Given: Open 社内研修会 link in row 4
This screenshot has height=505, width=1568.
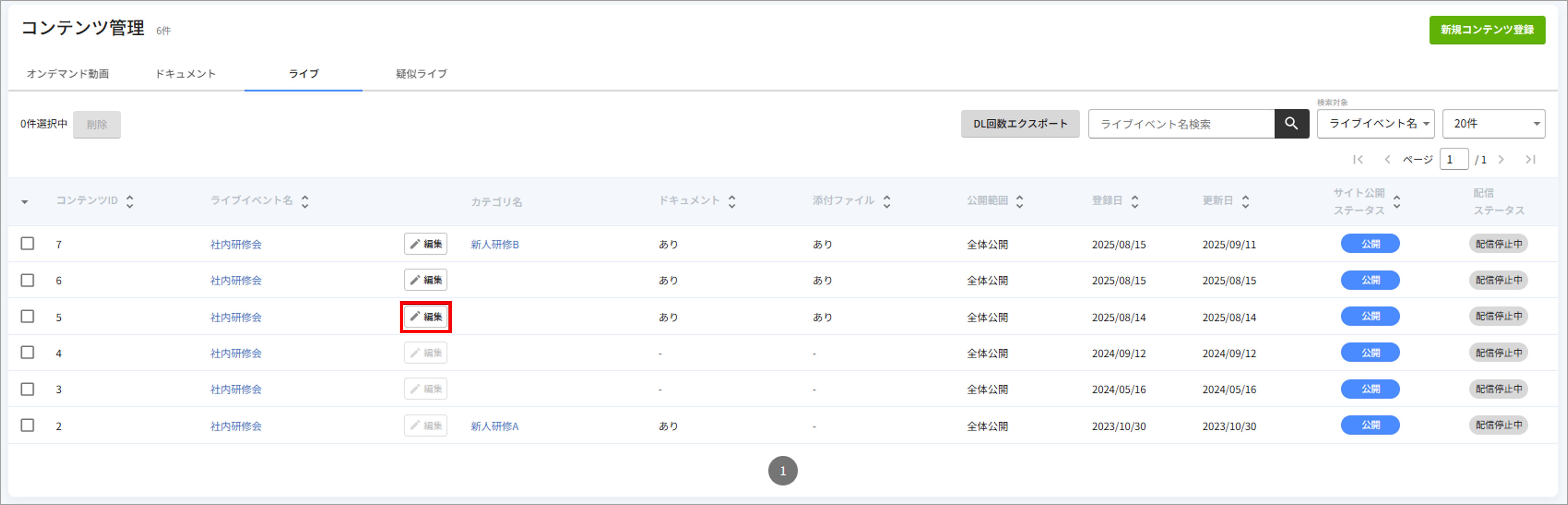Looking at the screenshot, I should 236,353.
